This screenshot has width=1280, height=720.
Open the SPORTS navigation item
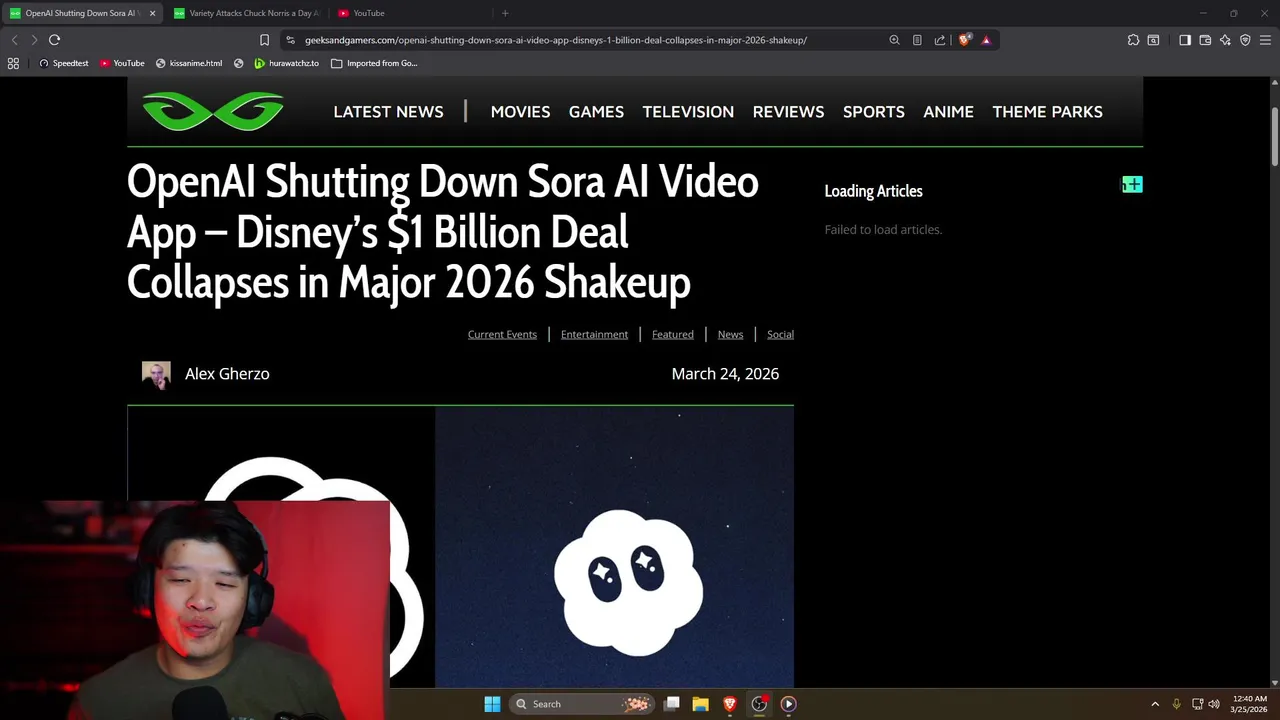[x=874, y=112]
